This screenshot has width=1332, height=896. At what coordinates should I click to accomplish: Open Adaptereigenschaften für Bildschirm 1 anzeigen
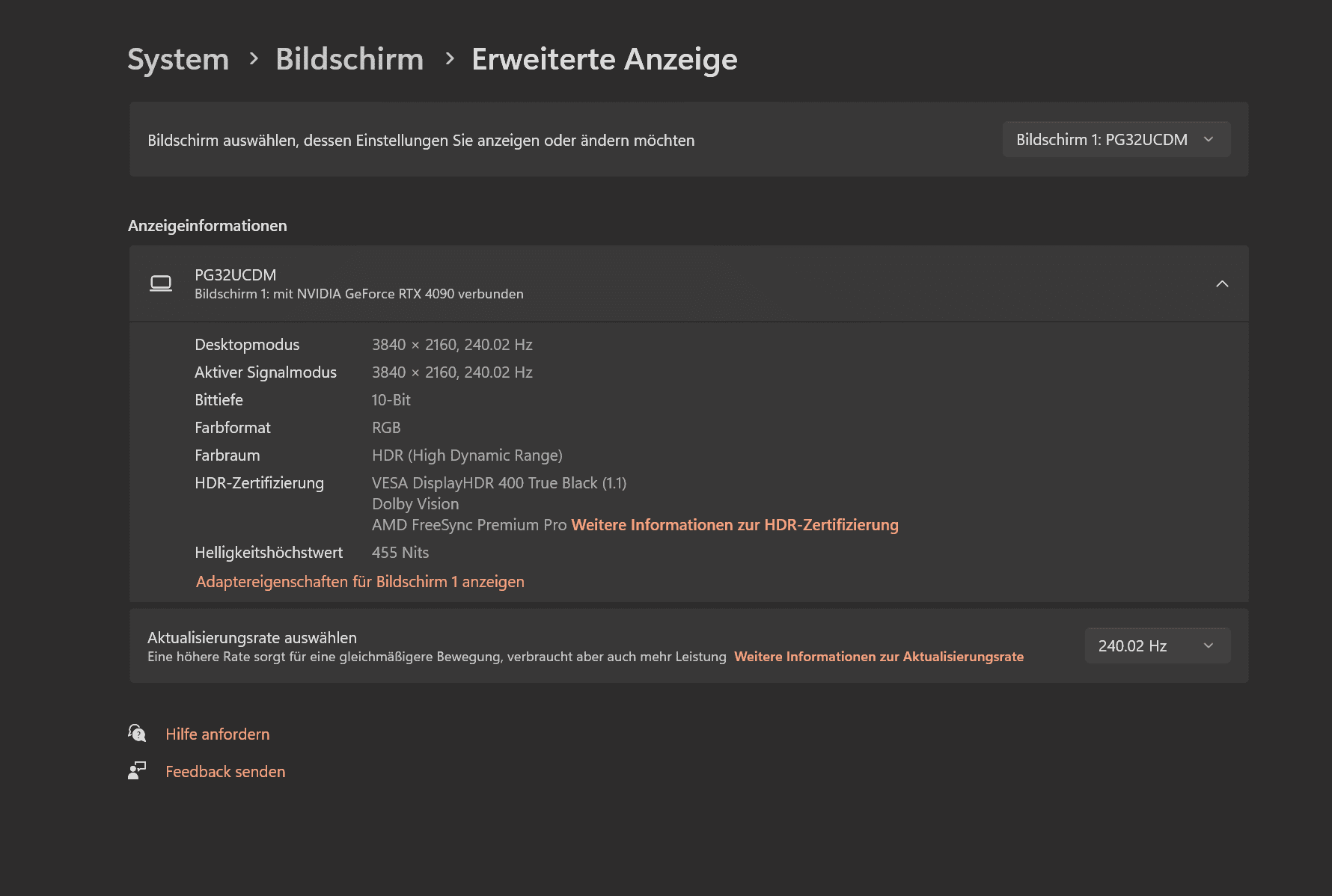coord(360,582)
